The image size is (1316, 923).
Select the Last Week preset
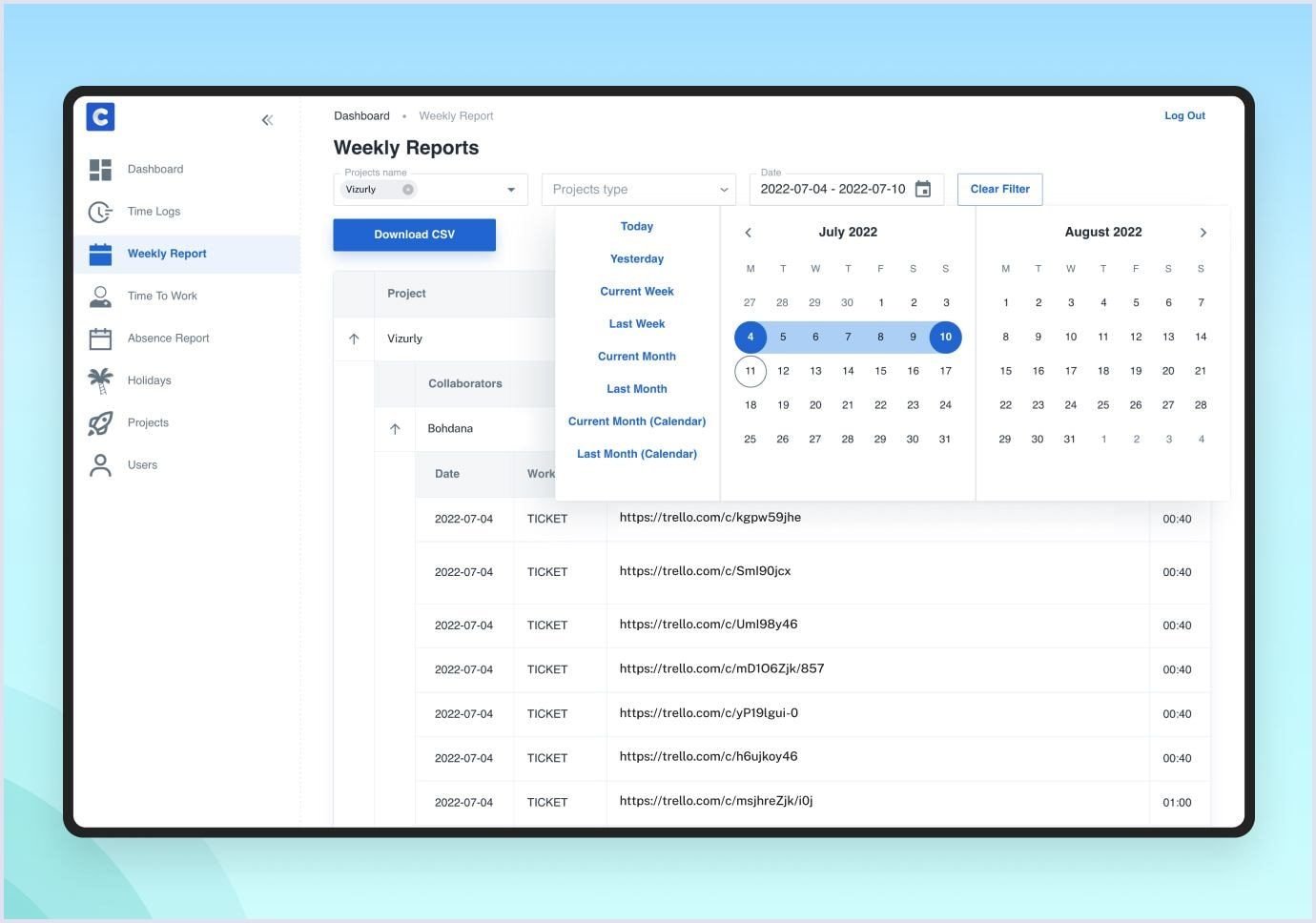(637, 324)
